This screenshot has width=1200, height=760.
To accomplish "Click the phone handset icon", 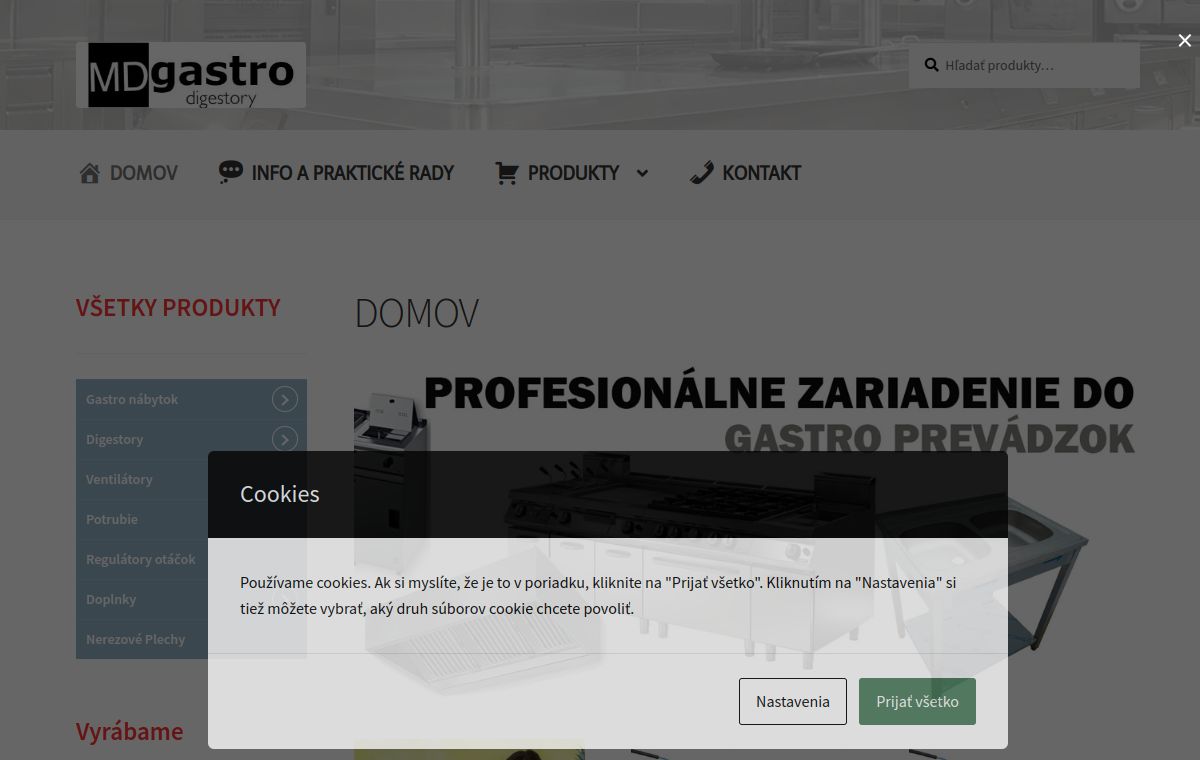I will pyautogui.click(x=701, y=173).
